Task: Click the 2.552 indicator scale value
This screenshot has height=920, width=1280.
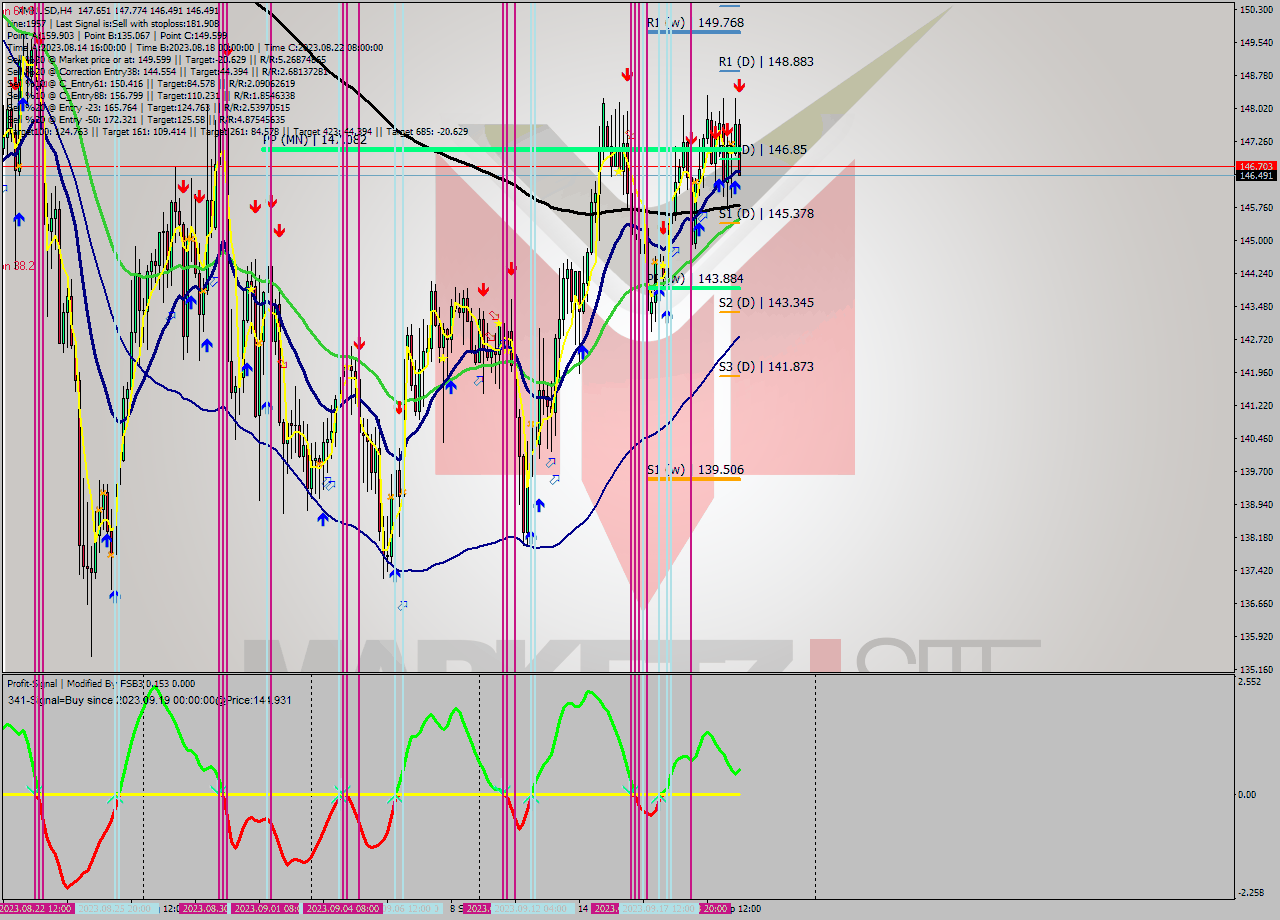Action: 1250,682
